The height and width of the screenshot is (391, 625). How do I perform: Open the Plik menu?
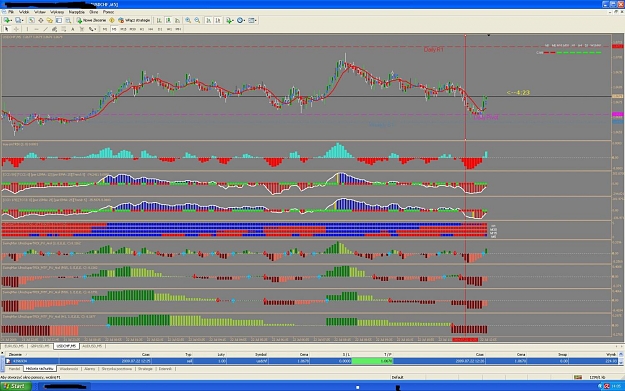pos(11,12)
